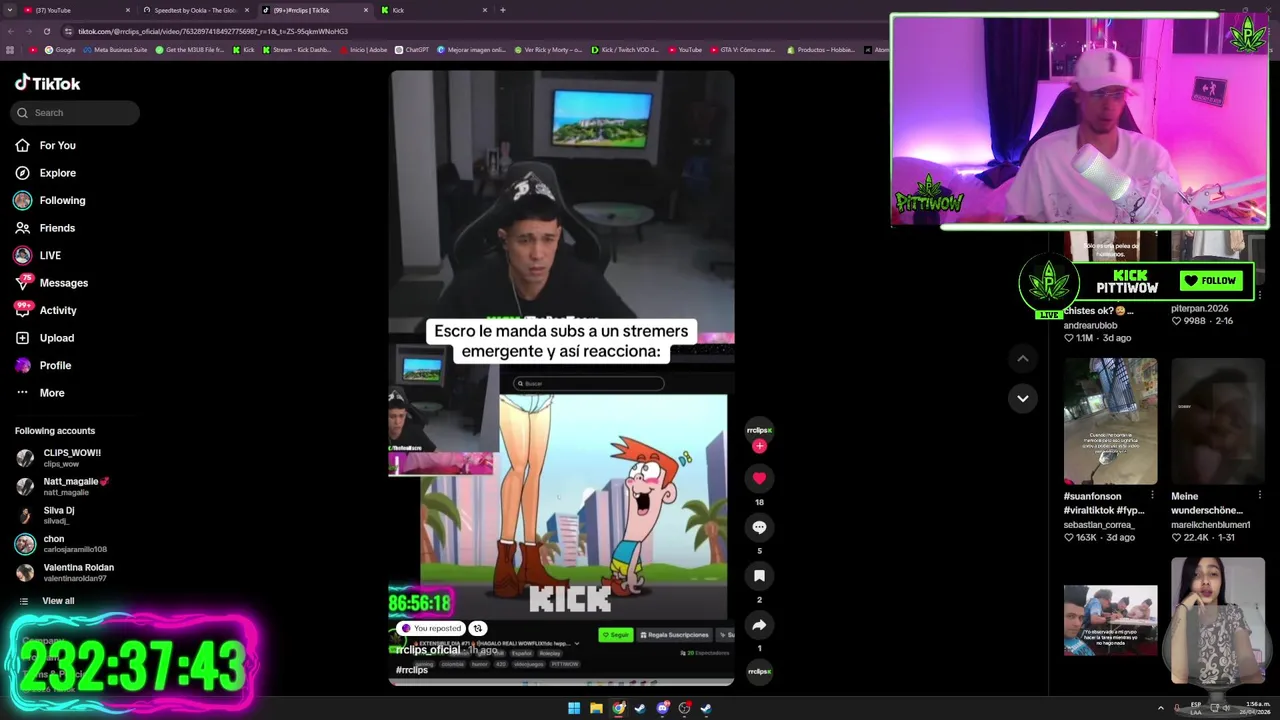
Task: Open the #suanfonson video thumbnail
Action: coord(1110,421)
